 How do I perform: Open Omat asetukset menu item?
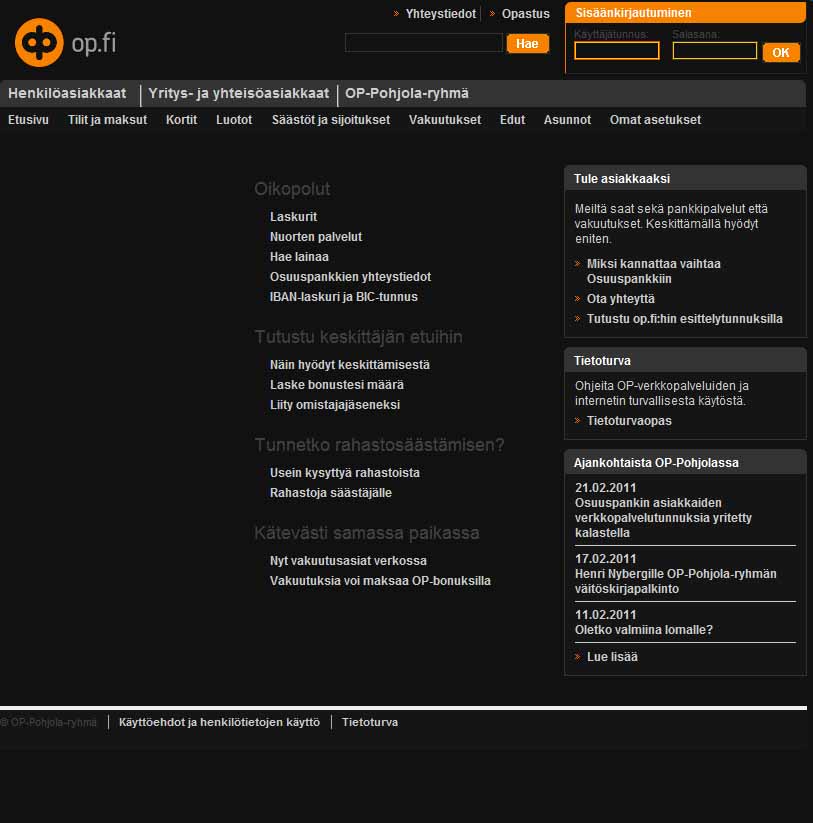tap(655, 120)
